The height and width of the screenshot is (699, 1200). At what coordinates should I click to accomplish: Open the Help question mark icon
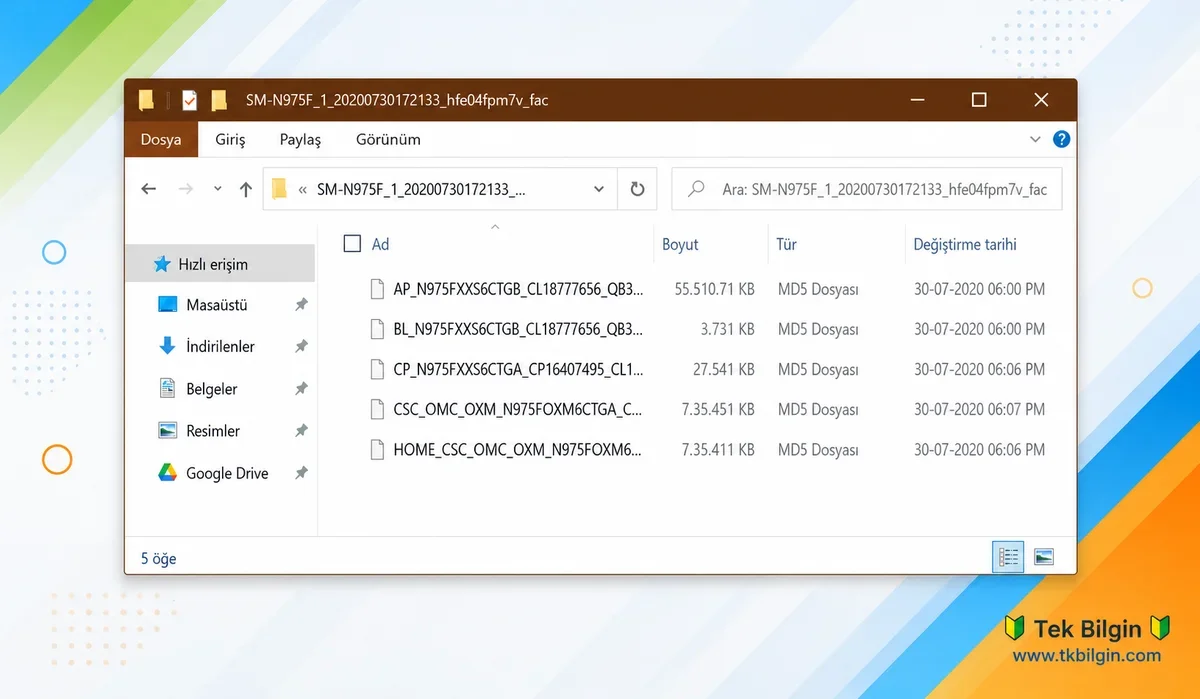pyautogui.click(x=1062, y=139)
